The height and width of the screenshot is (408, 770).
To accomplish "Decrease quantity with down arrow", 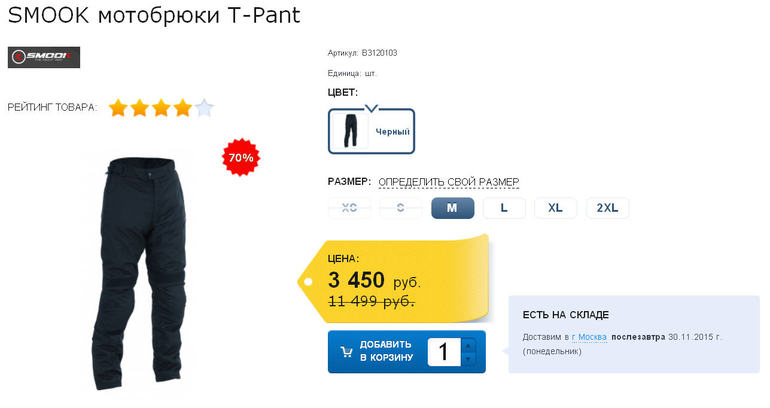I will 469,358.
